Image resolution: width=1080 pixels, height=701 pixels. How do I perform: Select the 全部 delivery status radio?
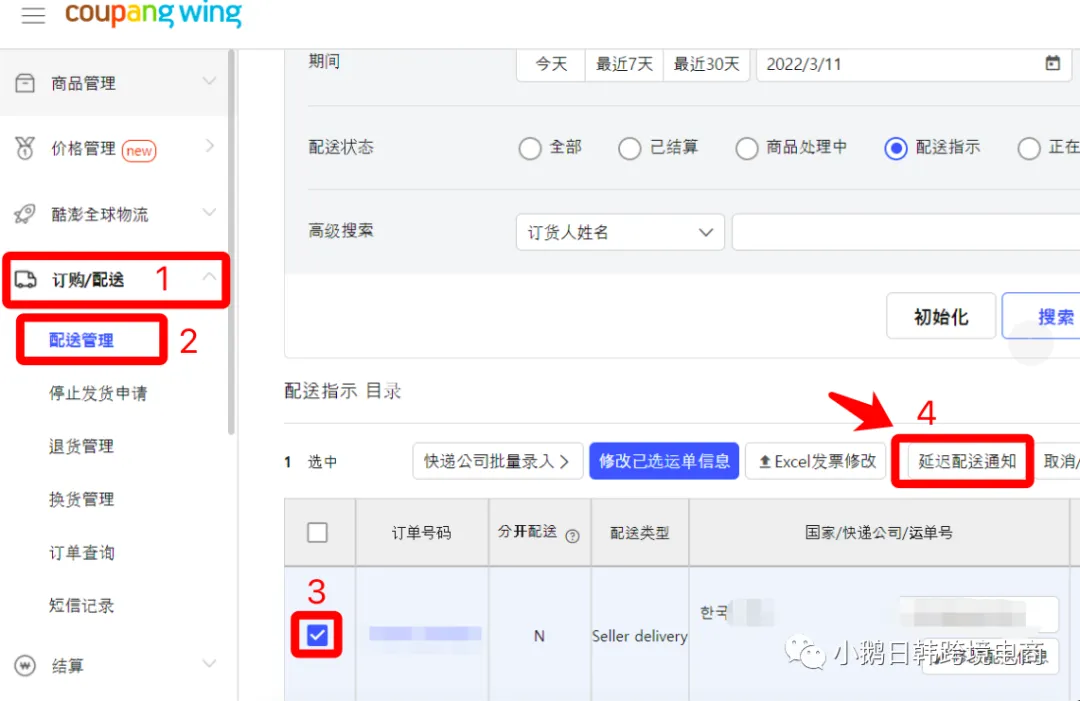pyautogui.click(x=530, y=148)
